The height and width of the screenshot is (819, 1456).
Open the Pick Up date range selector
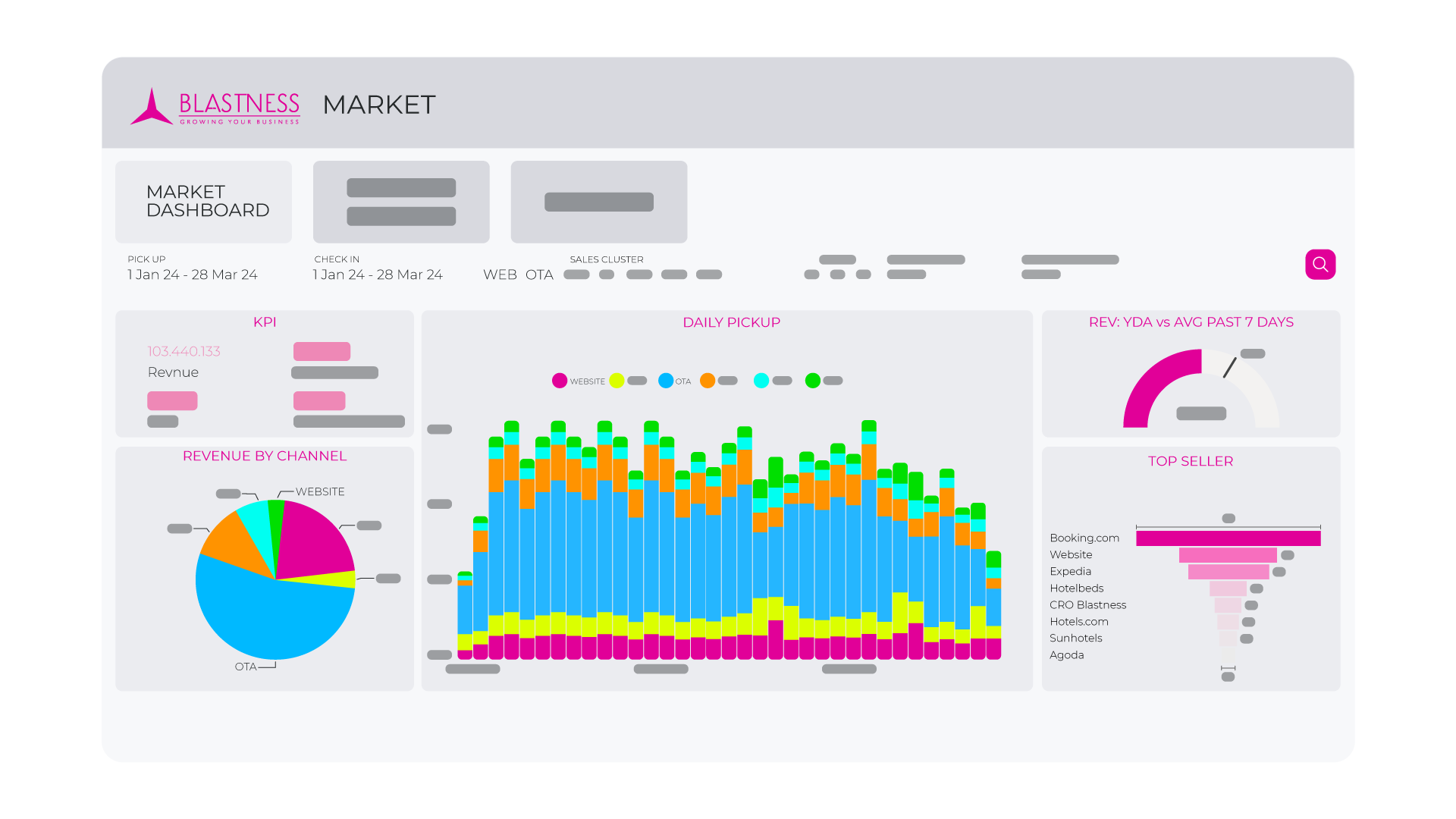point(192,275)
